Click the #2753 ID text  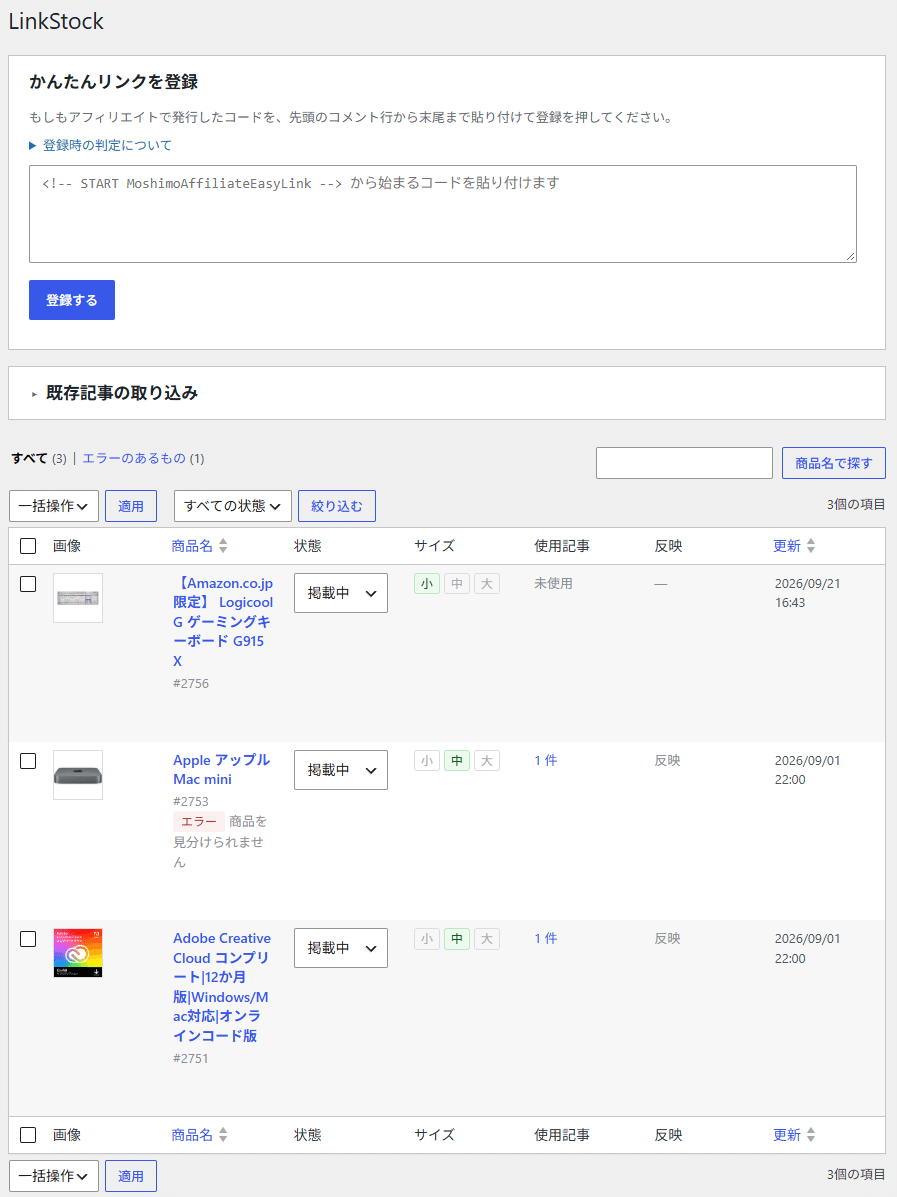tap(191, 802)
